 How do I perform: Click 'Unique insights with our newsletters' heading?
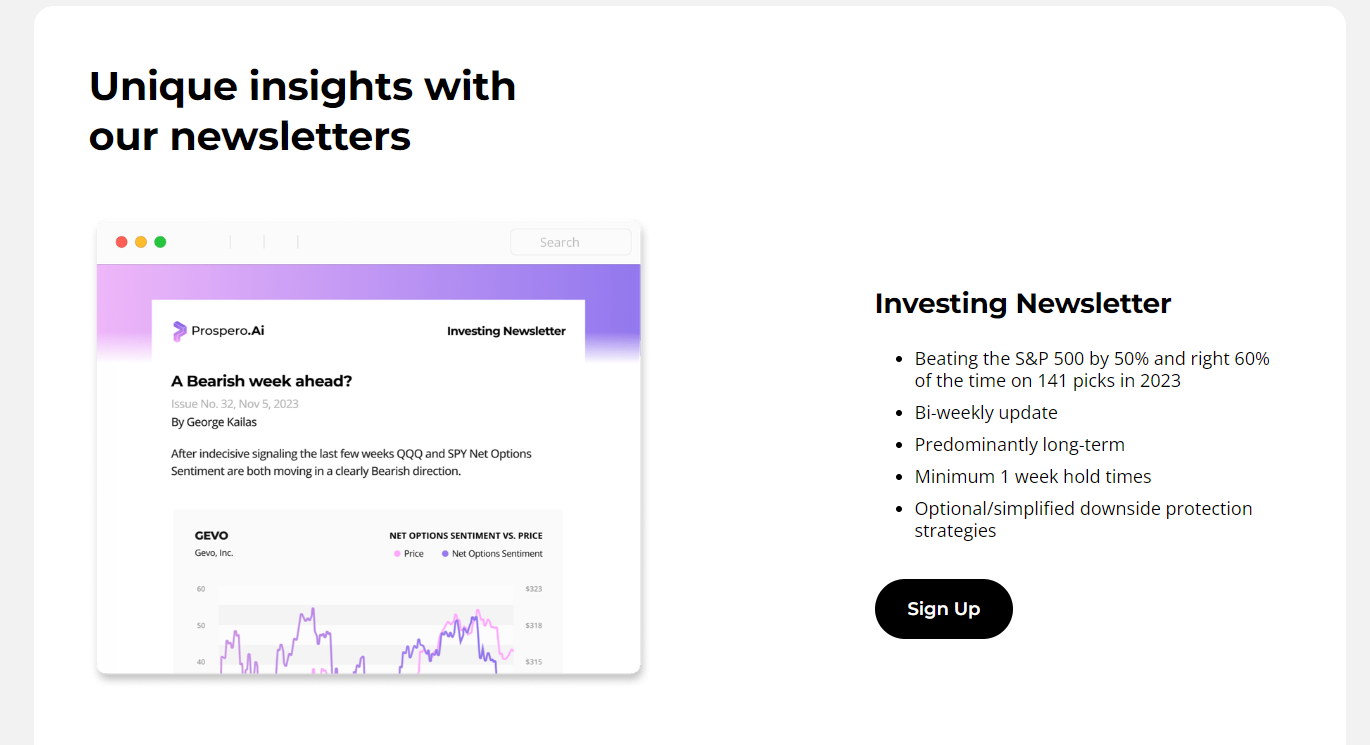pyautogui.click(x=302, y=111)
